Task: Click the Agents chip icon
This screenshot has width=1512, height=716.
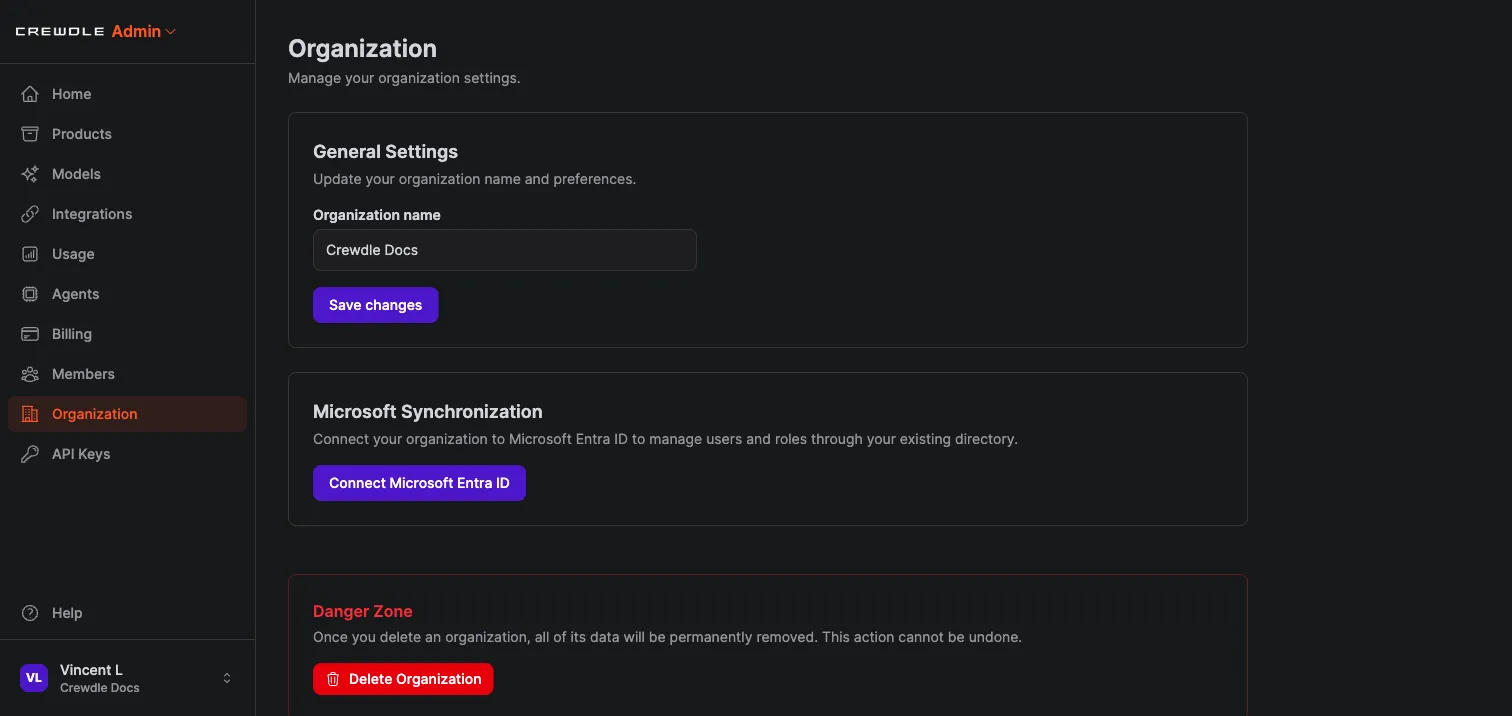Action: pos(30,294)
